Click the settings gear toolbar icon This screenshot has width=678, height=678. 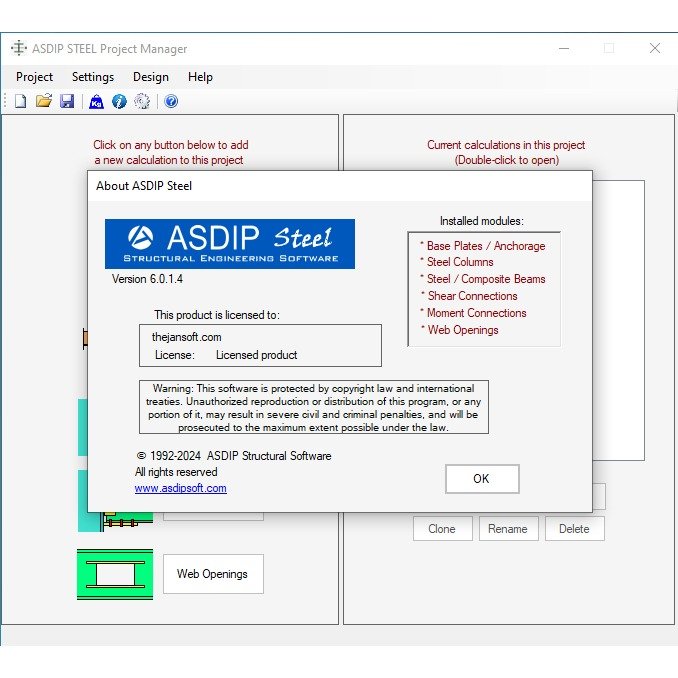(142, 101)
